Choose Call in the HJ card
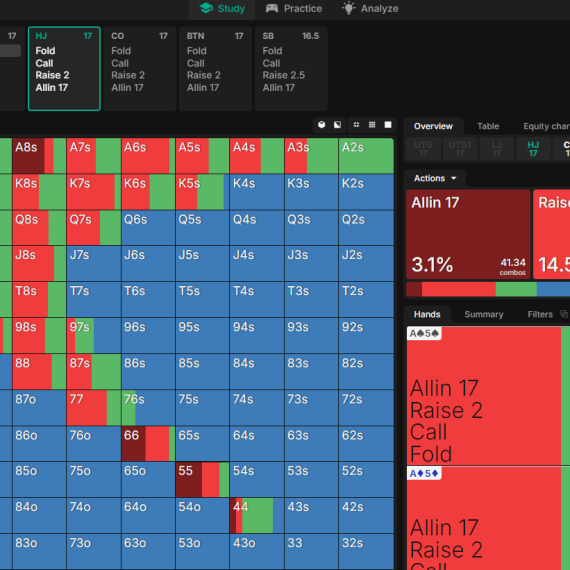The height and width of the screenshot is (570, 570). click(x=44, y=63)
